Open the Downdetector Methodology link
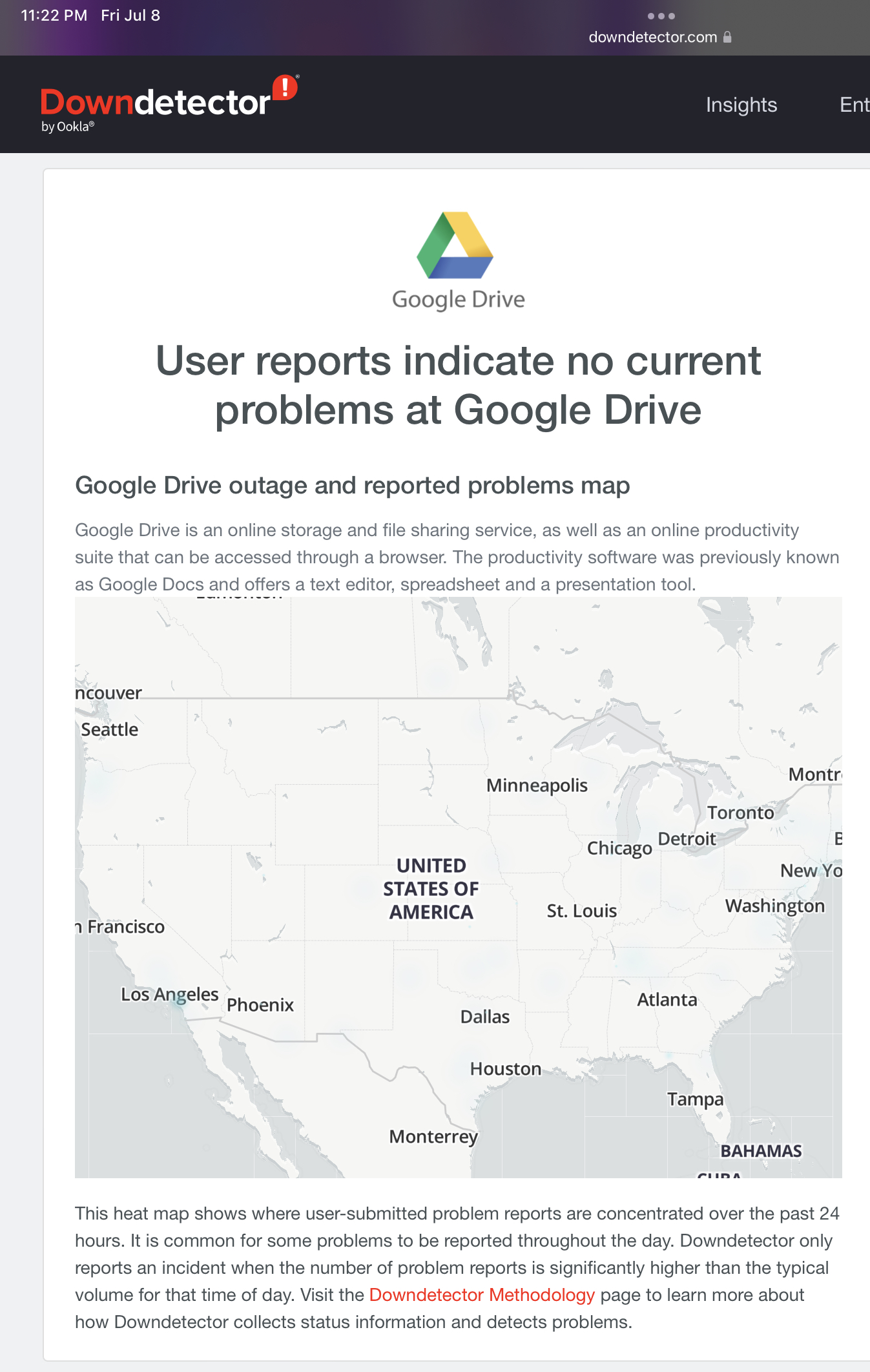The width and height of the screenshot is (870, 1372). pyautogui.click(x=482, y=1295)
